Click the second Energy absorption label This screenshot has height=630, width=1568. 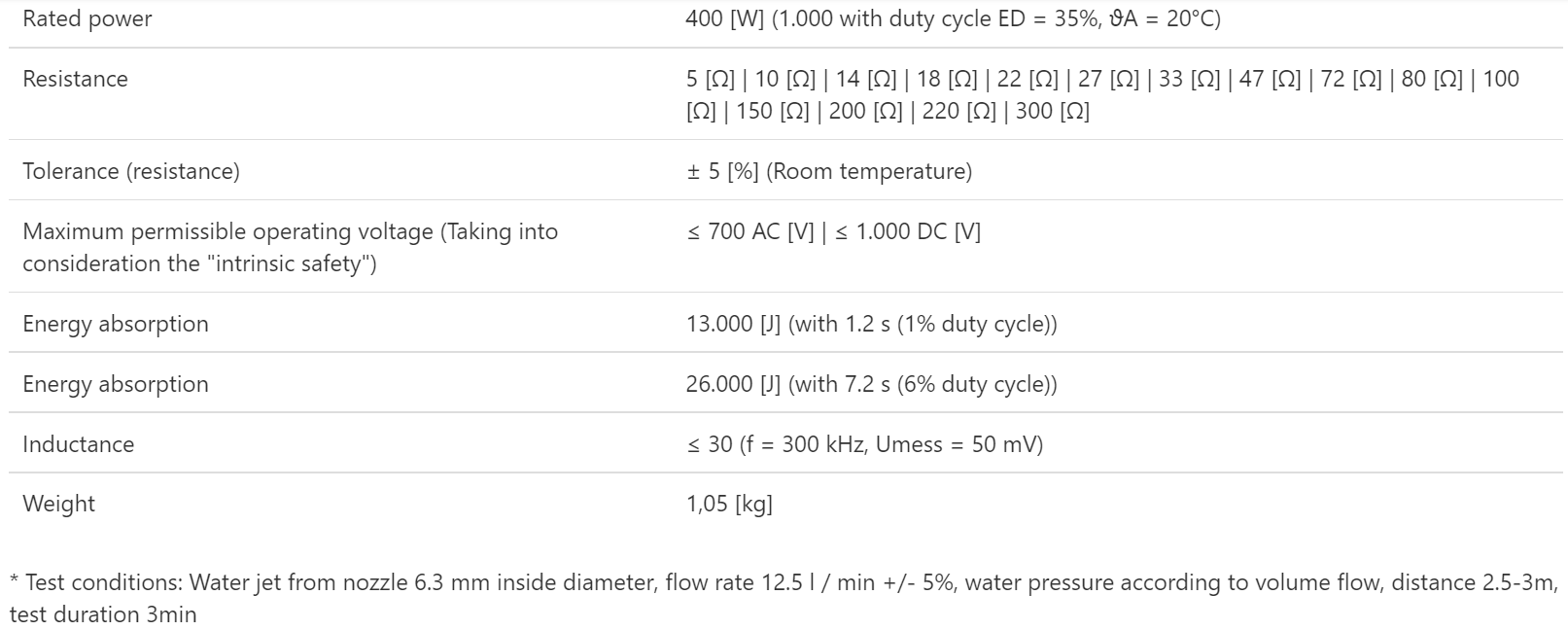[x=116, y=384]
